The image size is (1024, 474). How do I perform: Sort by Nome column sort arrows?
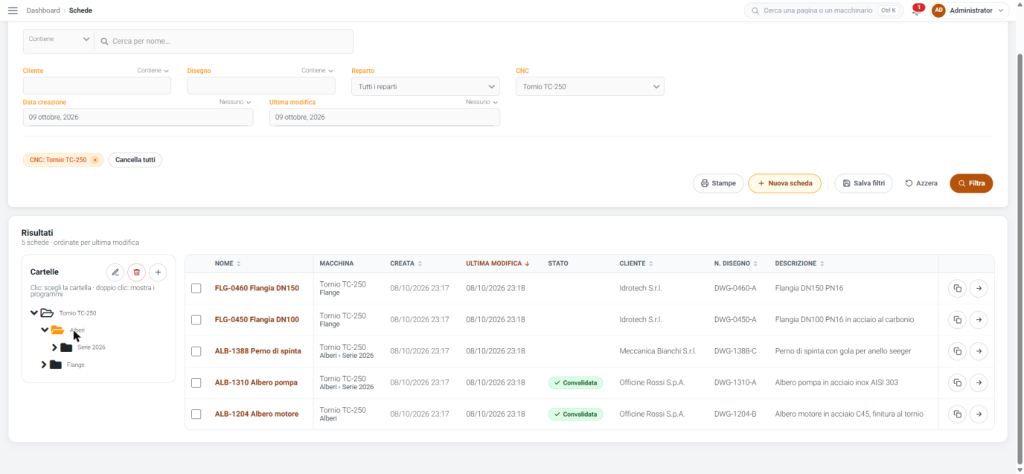point(238,264)
